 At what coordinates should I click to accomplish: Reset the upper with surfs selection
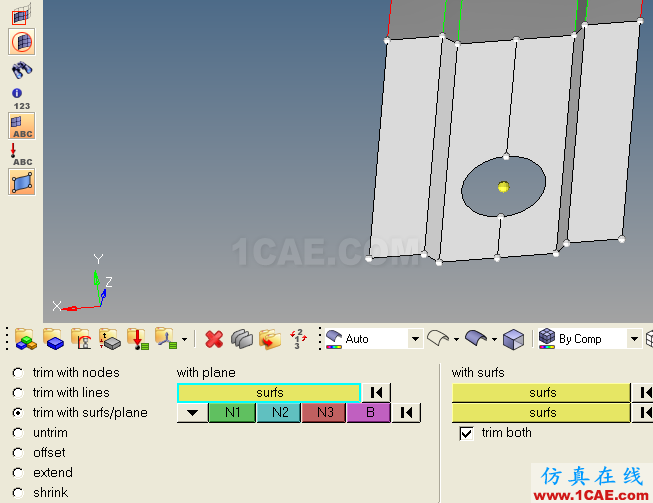(643, 393)
